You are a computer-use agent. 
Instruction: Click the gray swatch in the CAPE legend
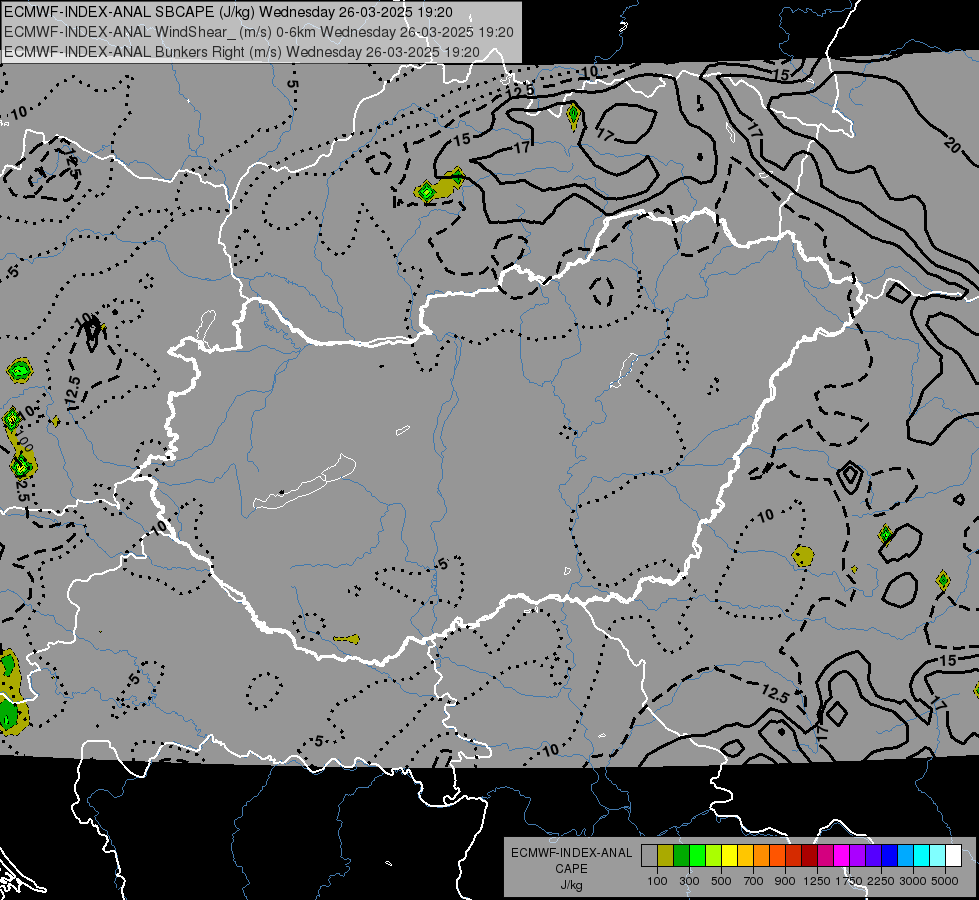[649, 856]
